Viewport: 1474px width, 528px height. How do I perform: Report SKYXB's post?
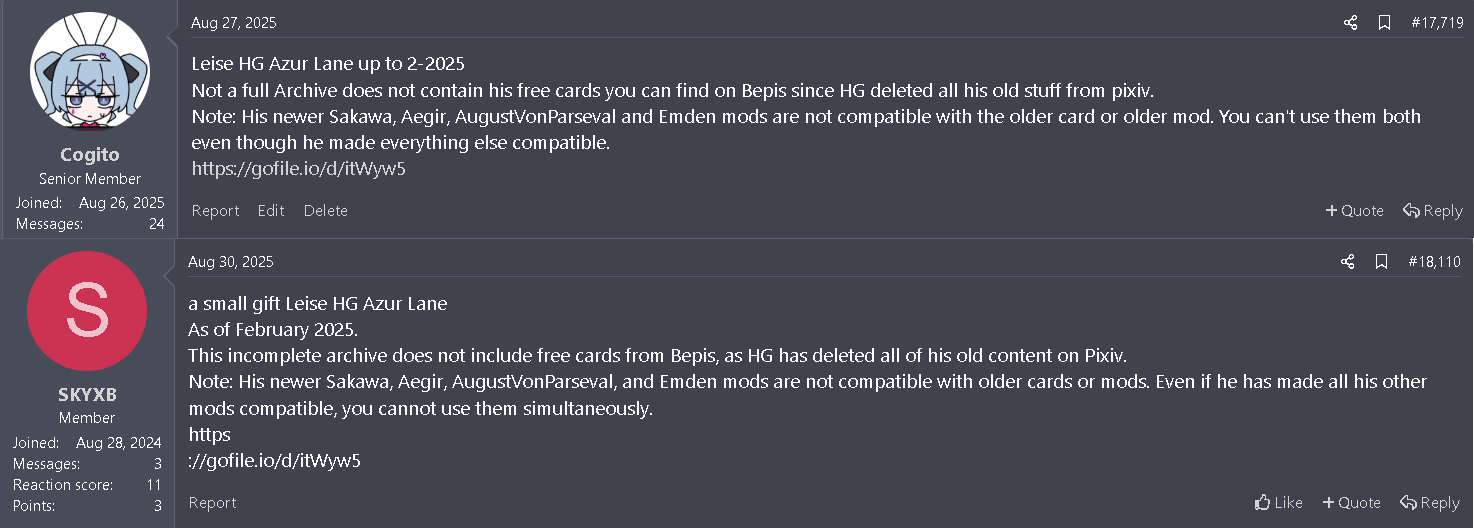pyautogui.click(x=212, y=503)
